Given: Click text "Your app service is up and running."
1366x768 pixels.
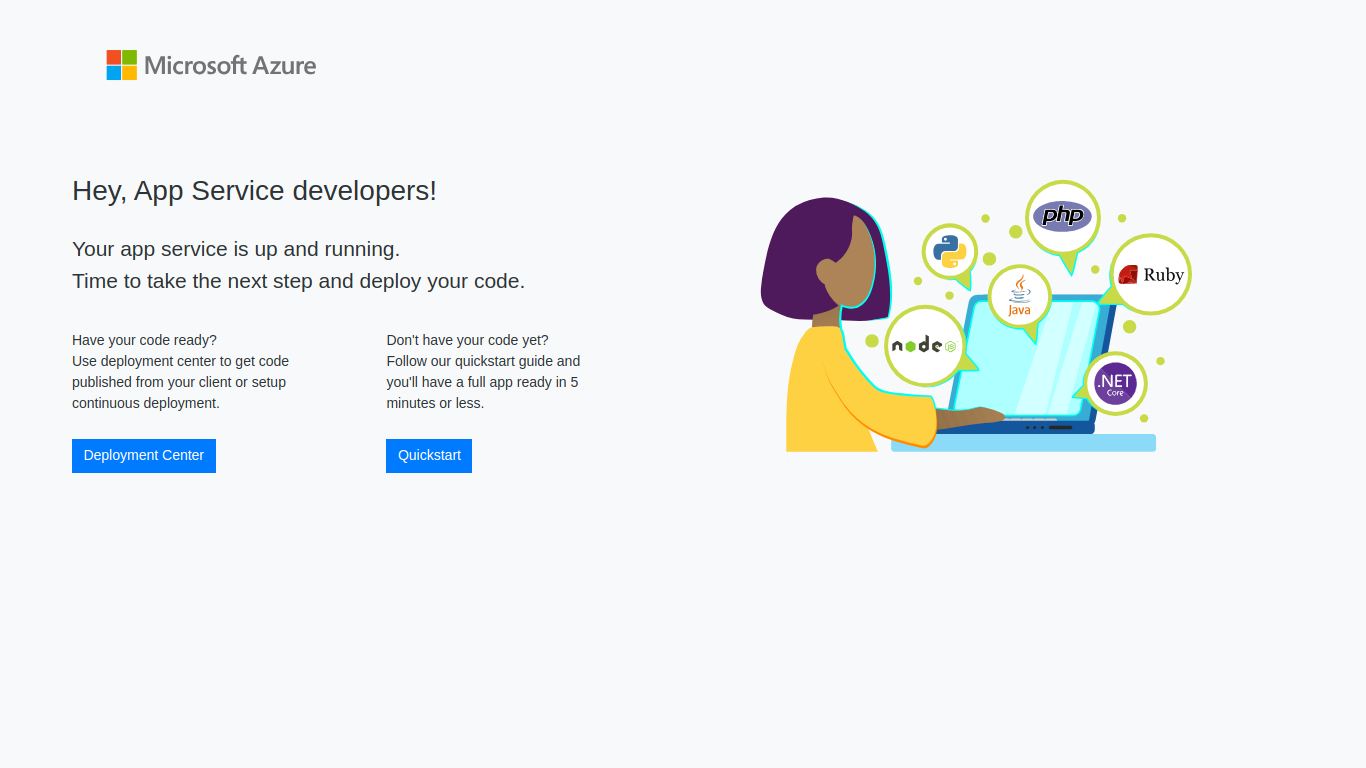Looking at the screenshot, I should tap(236, 249).
